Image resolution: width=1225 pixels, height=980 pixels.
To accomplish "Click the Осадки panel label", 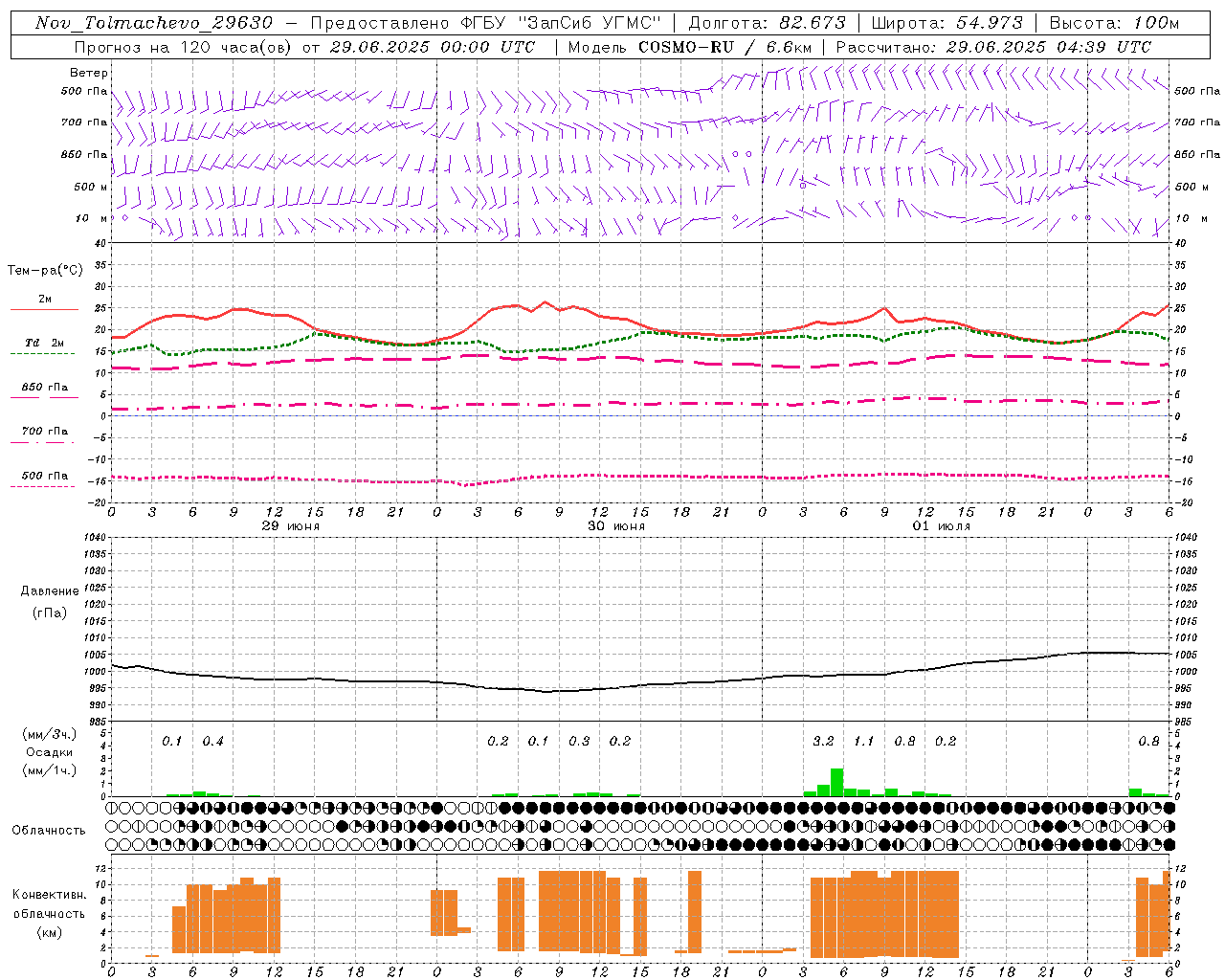I will tap(50, 752).
